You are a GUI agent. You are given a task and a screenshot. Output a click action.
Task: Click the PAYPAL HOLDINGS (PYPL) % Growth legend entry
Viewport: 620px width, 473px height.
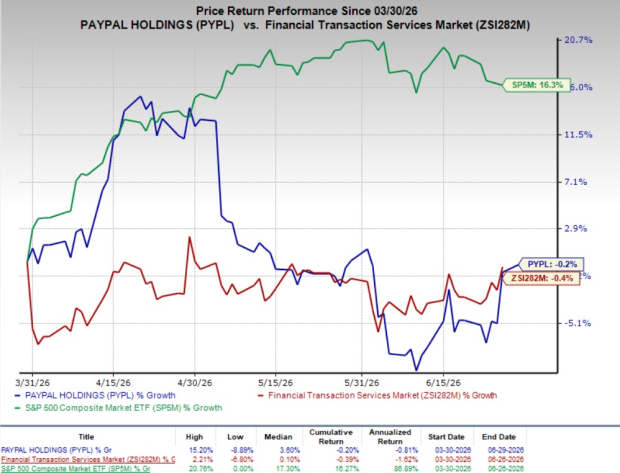click(95, 395)
